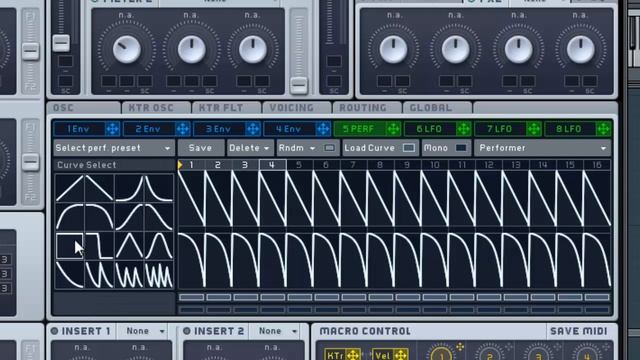Choose the exponential rise curve in Curve Select
Screen dimensions: 640x360
[129, 188]
